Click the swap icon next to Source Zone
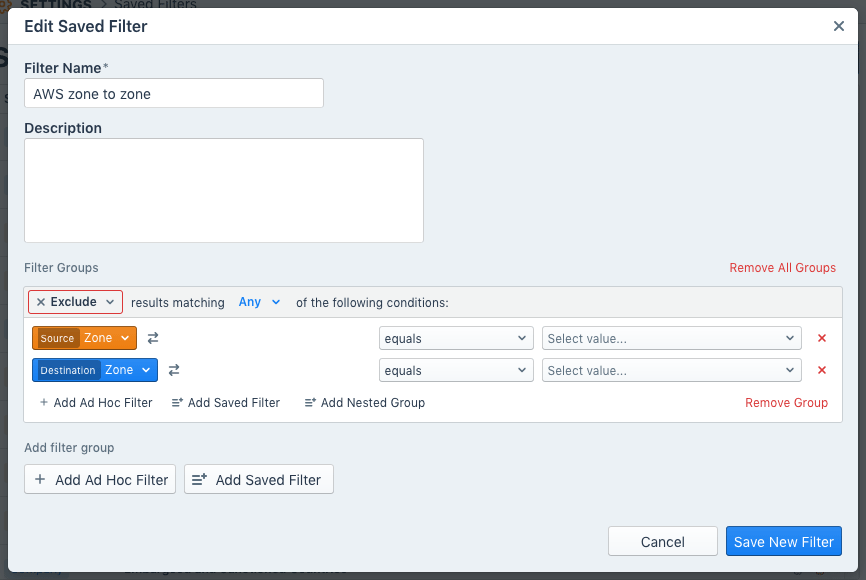Viewport: 866px width, 580px height. pyautogui.click(x=153, y=339)
